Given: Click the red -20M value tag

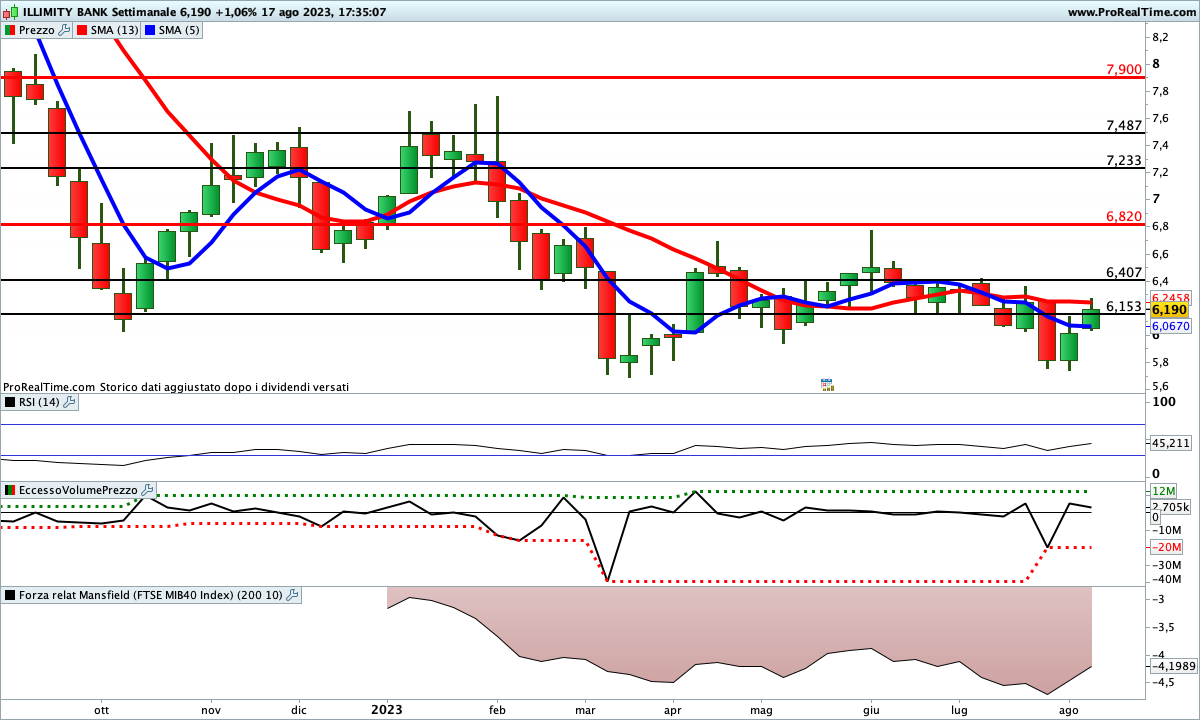Looking at the screenshot, I should [1167, 547].
